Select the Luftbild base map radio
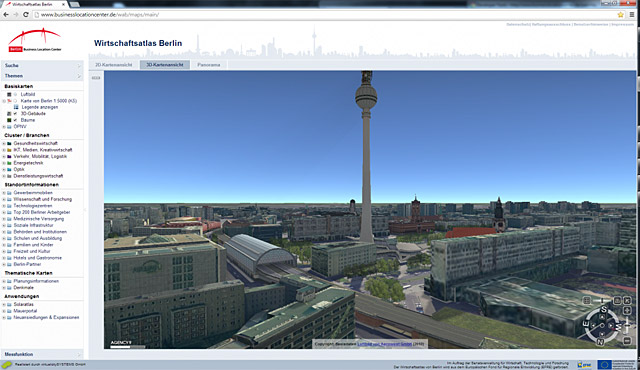 16,94
